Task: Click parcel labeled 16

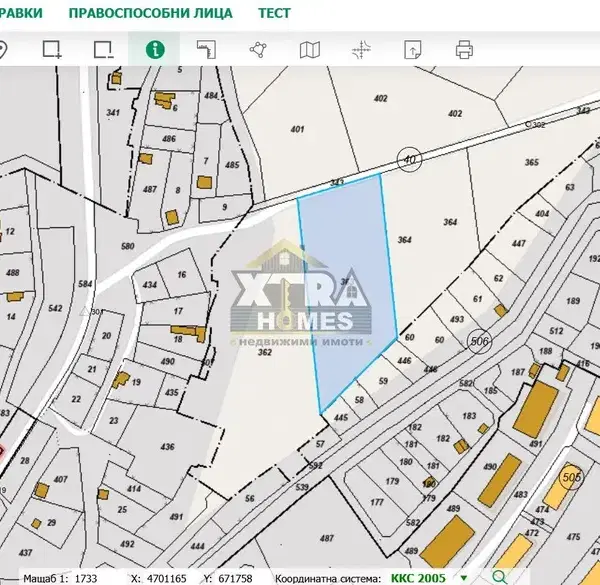Action: [x=182, y=274]
